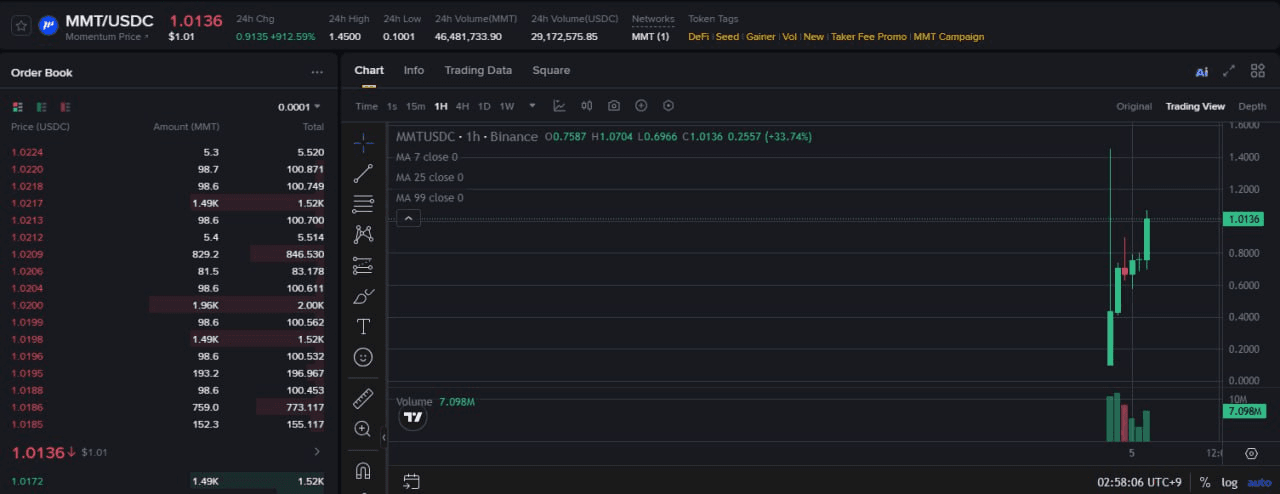Select the 1s interval
This screenshot has width=1280, height=494.
[392, 106]
